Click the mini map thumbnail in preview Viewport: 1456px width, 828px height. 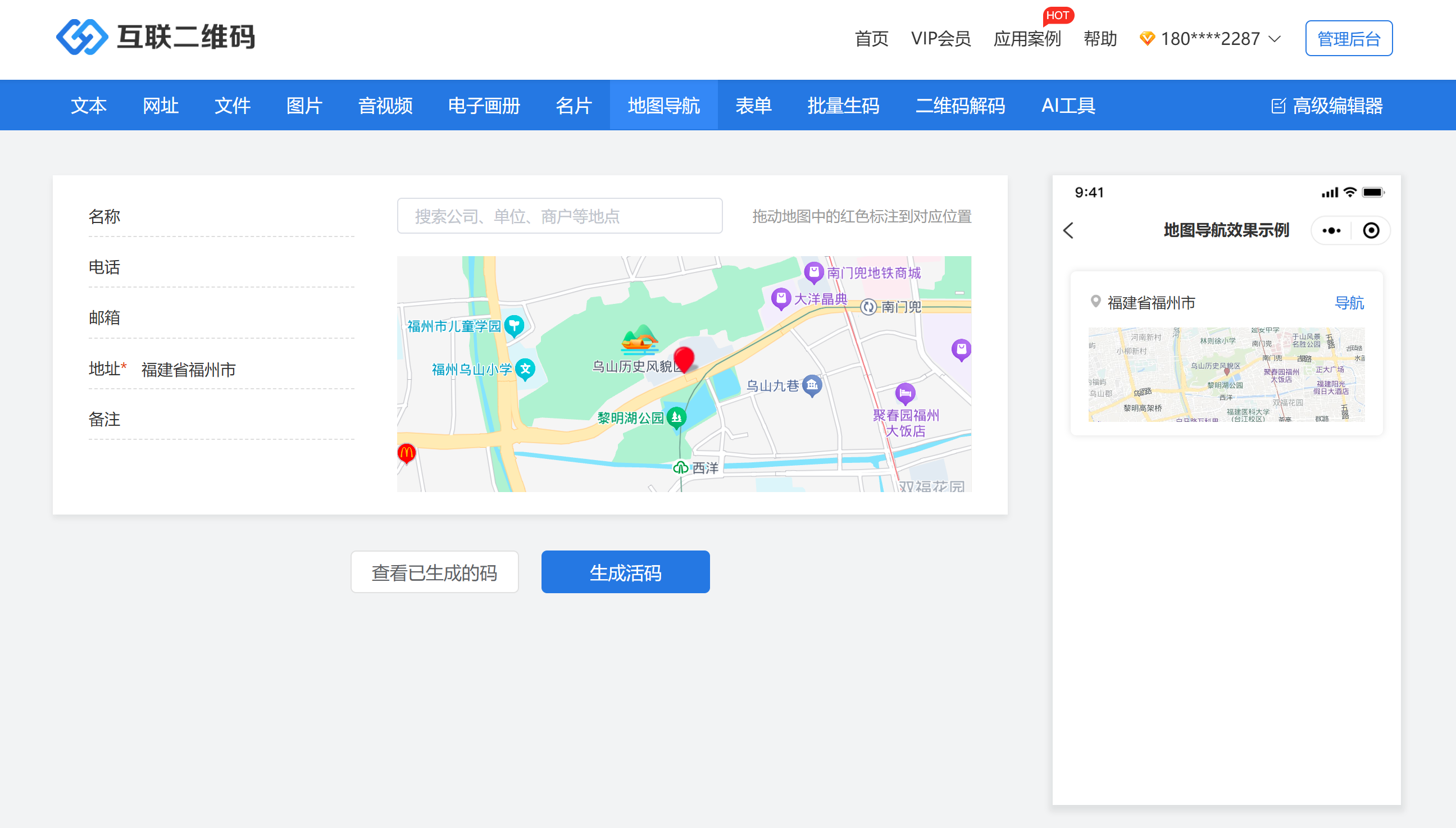click(1226, 374)
